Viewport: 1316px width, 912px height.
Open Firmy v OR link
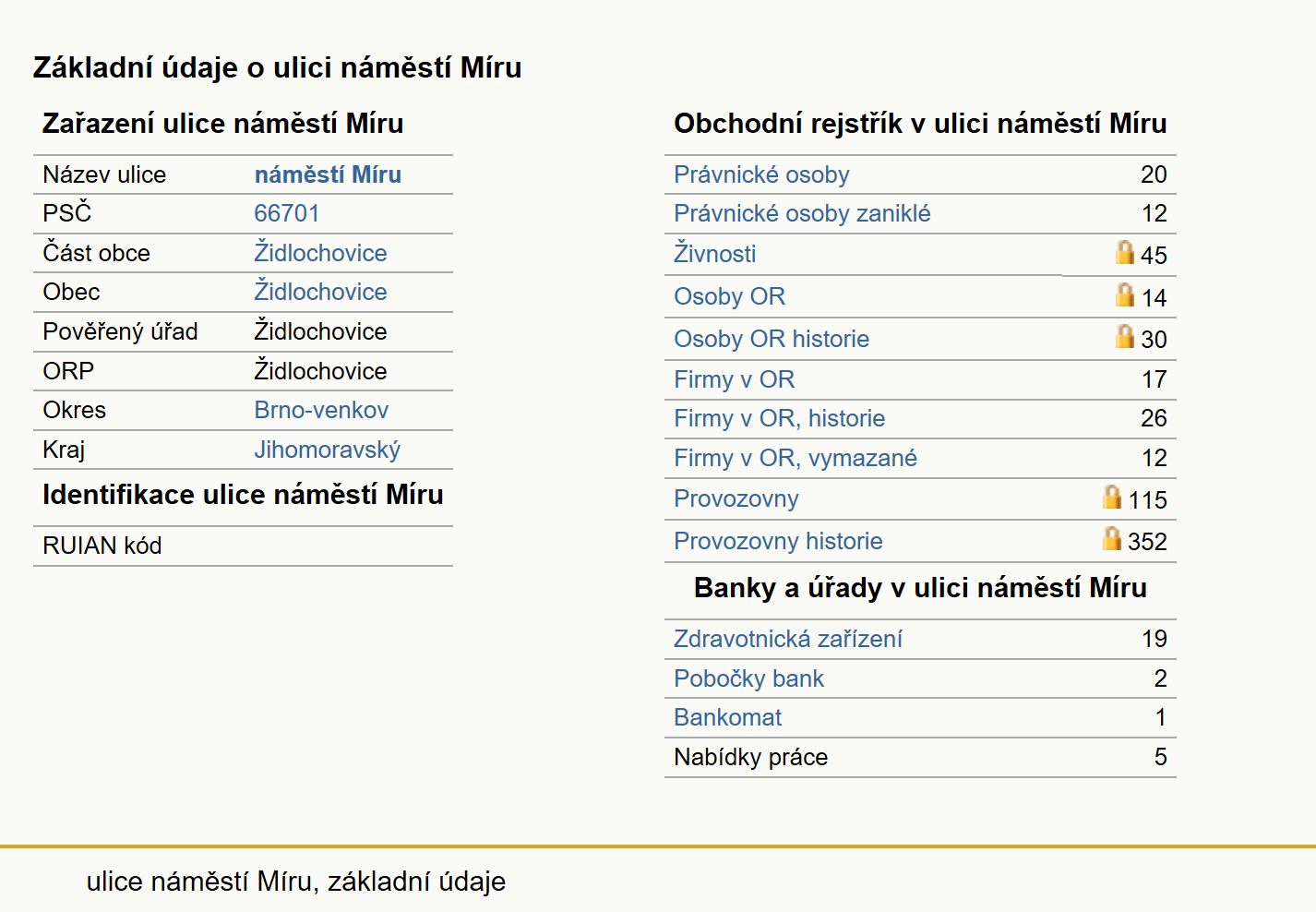tap(734, 379)
